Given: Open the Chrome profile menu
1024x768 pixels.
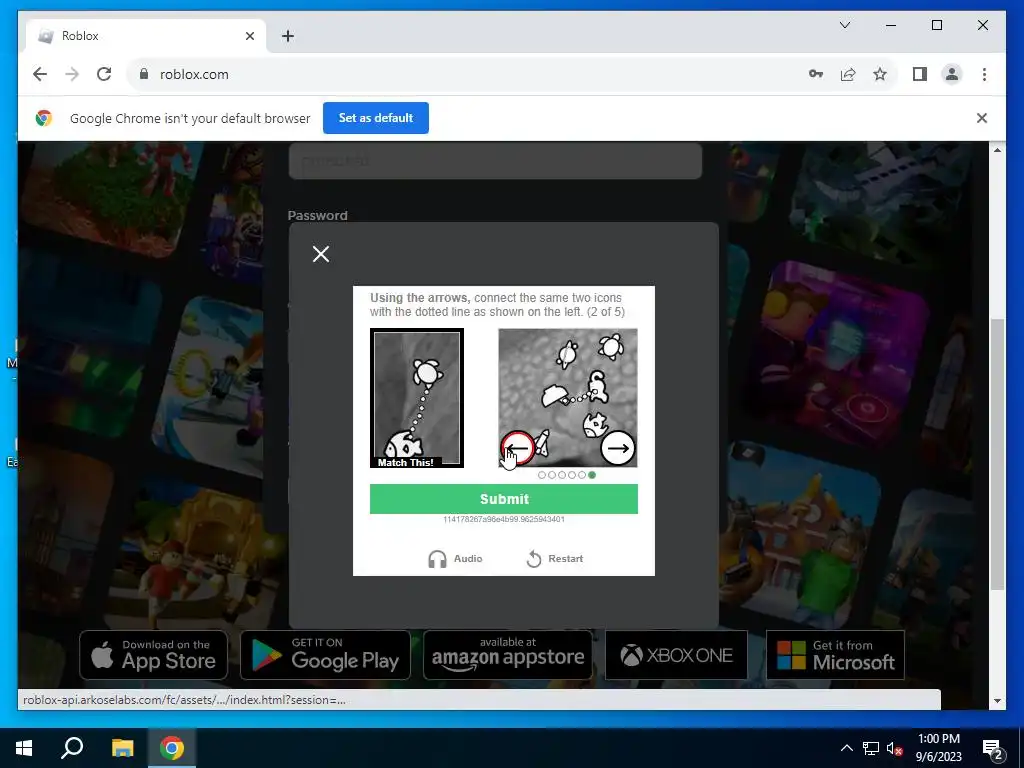Looking at the screenshot, I should click(x=952, y=74).
